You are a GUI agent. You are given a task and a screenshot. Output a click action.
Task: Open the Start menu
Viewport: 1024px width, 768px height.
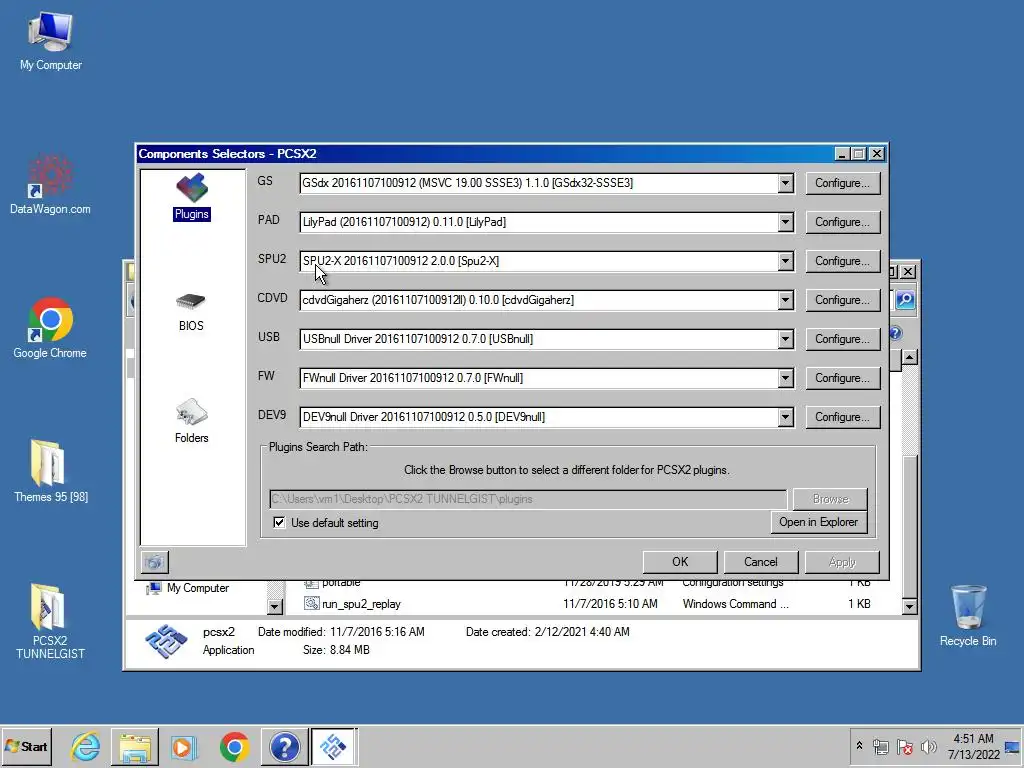[x=27, y=746]
